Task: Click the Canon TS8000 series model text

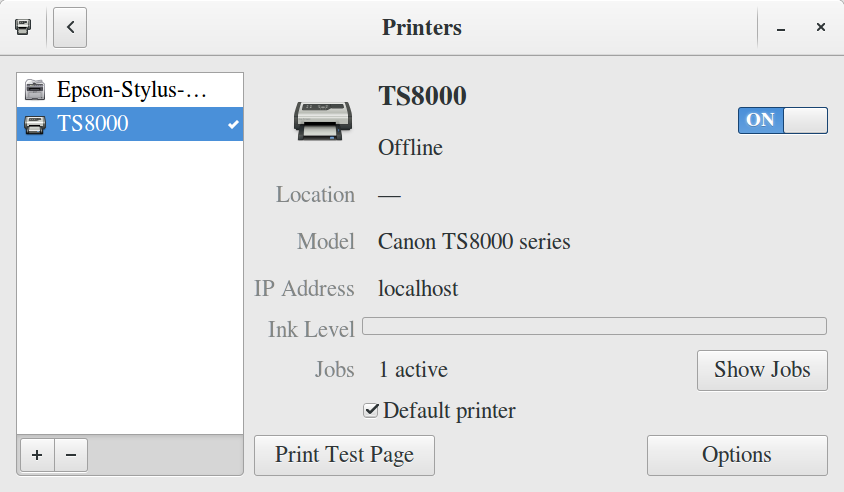Action: tap(474, 242)
